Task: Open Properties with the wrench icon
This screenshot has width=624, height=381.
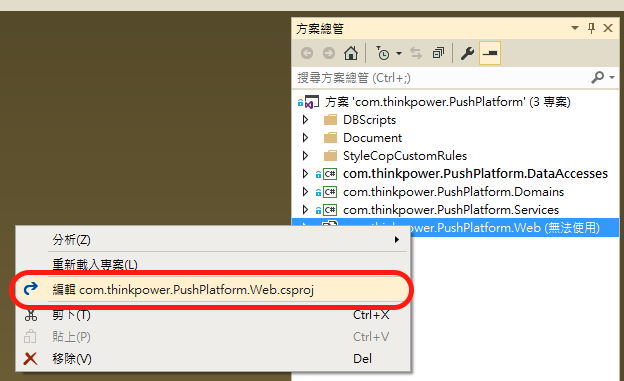Action: pos(467,53)
